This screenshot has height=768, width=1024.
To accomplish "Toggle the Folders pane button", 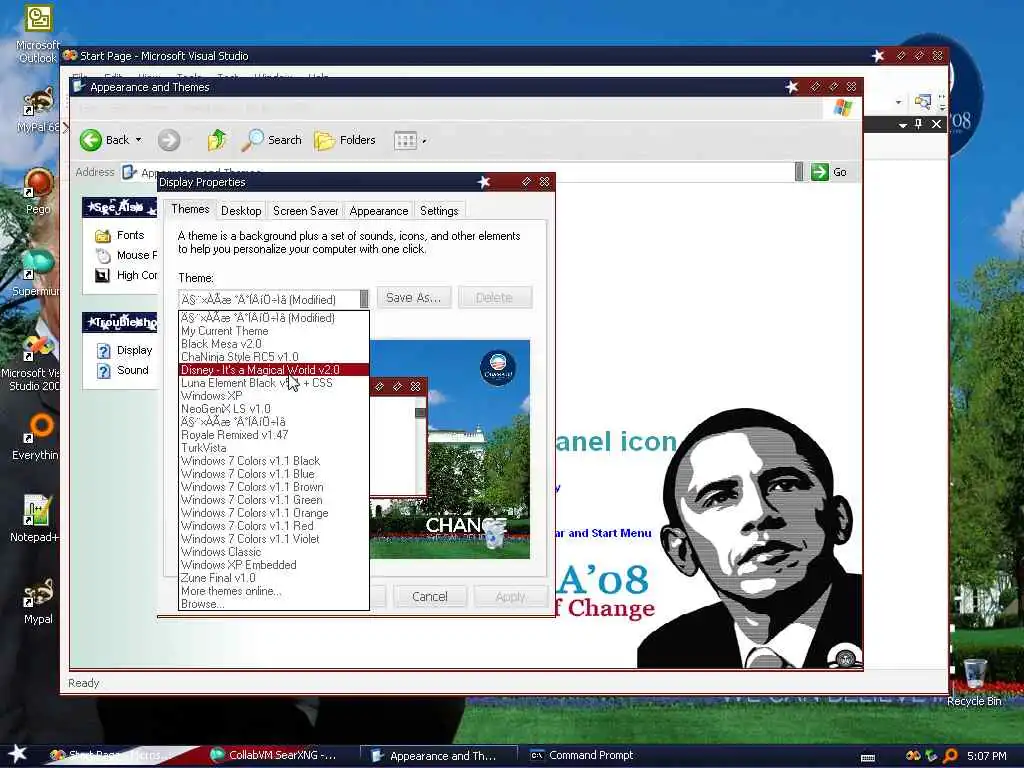I will pyautogui.click(x=345, y=140).
